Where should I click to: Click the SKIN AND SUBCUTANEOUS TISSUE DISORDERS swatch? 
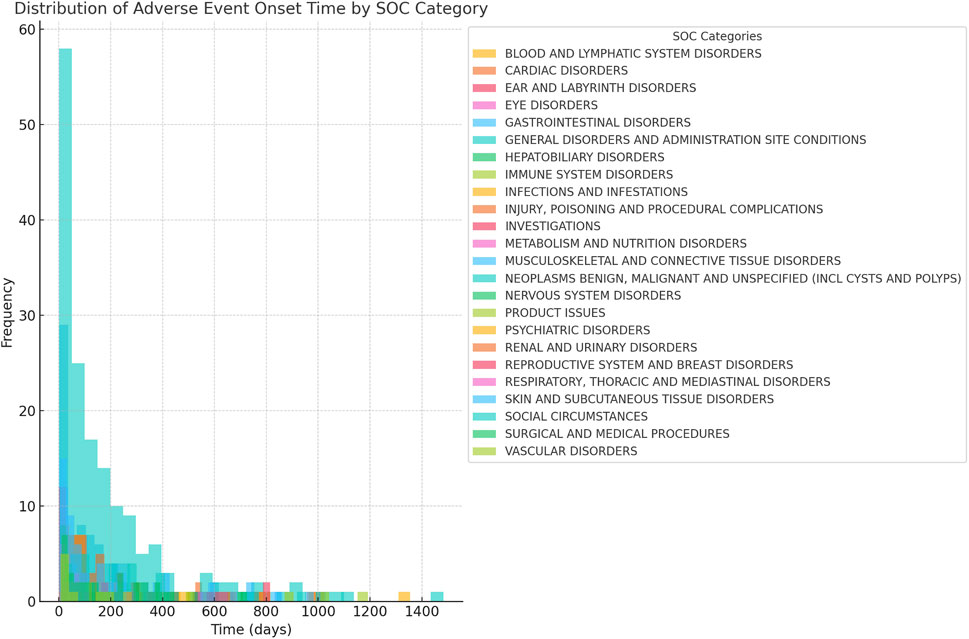(484, 400)
